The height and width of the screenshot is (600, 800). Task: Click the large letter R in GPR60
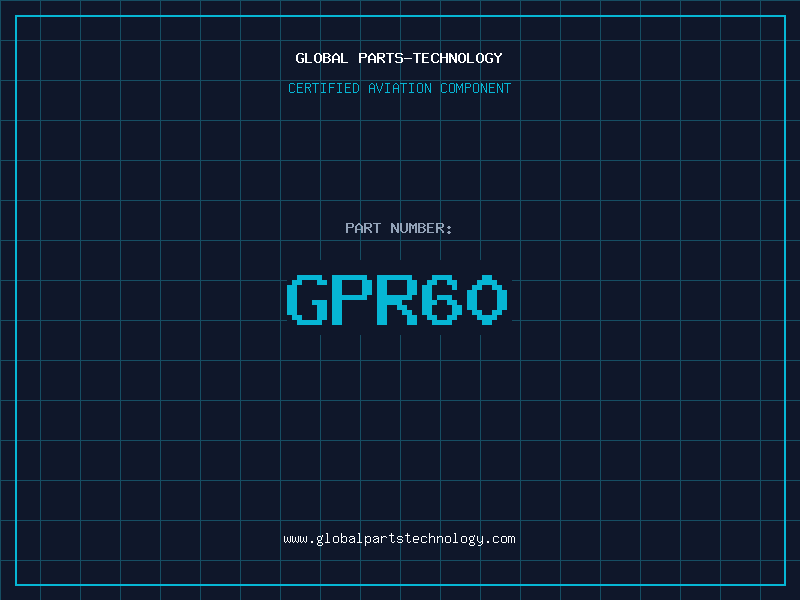(397, 299)
